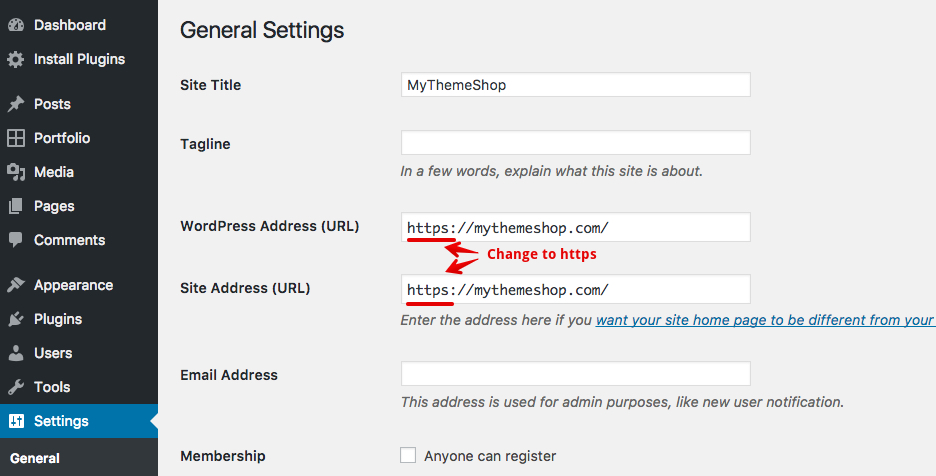Click the WordPress Address URL field
This screenshot has width=936, height=476.
point(575,227)
